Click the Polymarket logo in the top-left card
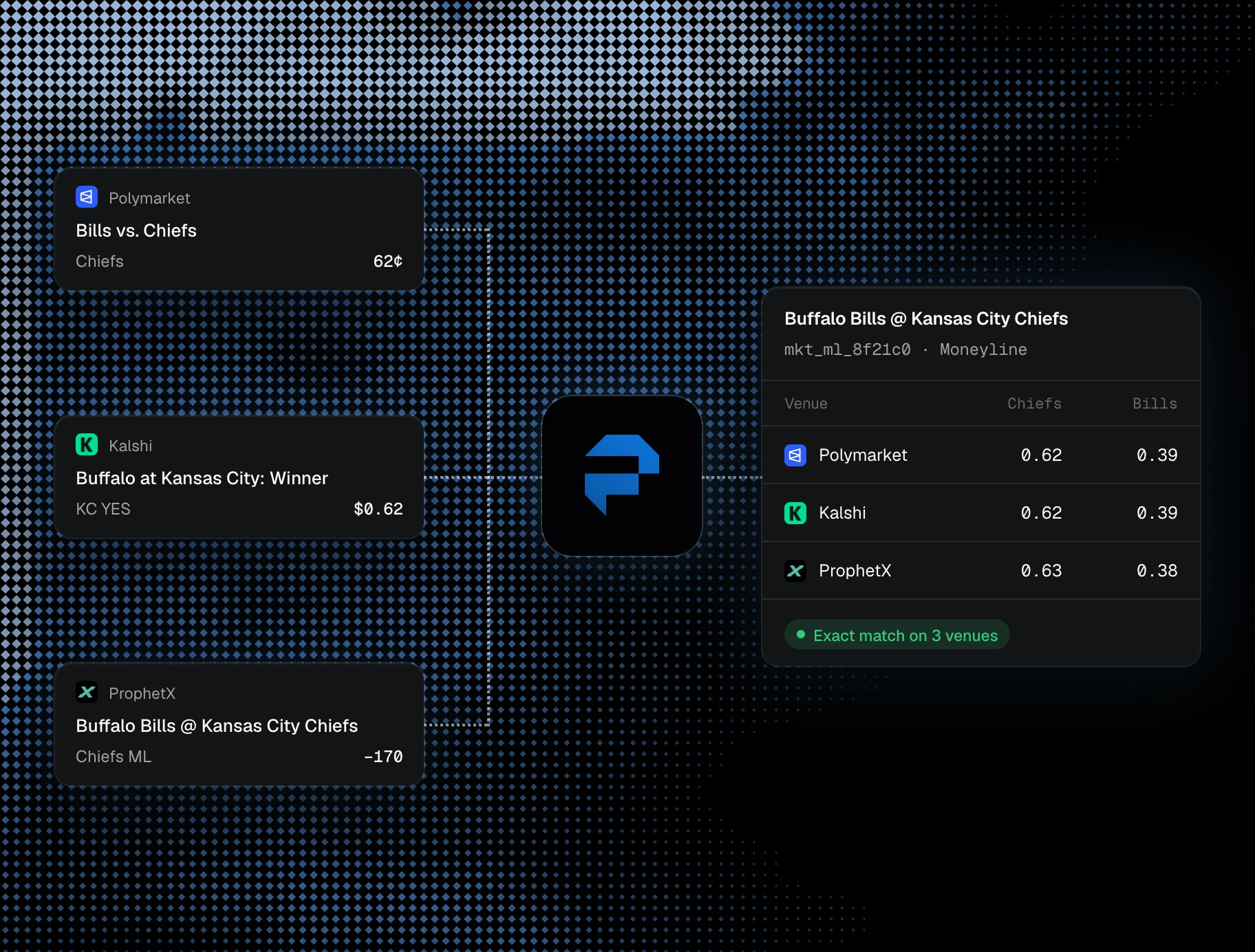Screen dimensions: 1255x952 click(87, 197)
